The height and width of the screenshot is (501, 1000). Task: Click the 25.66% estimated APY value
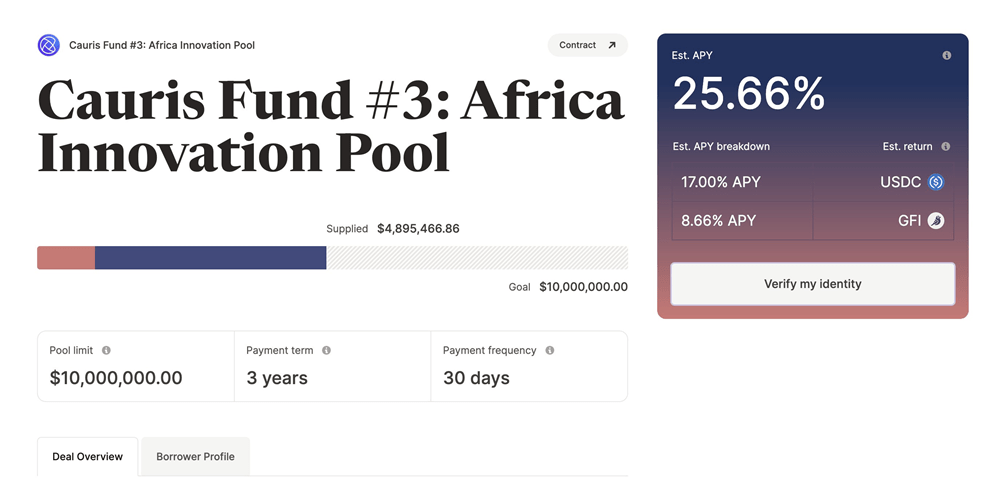[749, 95]
